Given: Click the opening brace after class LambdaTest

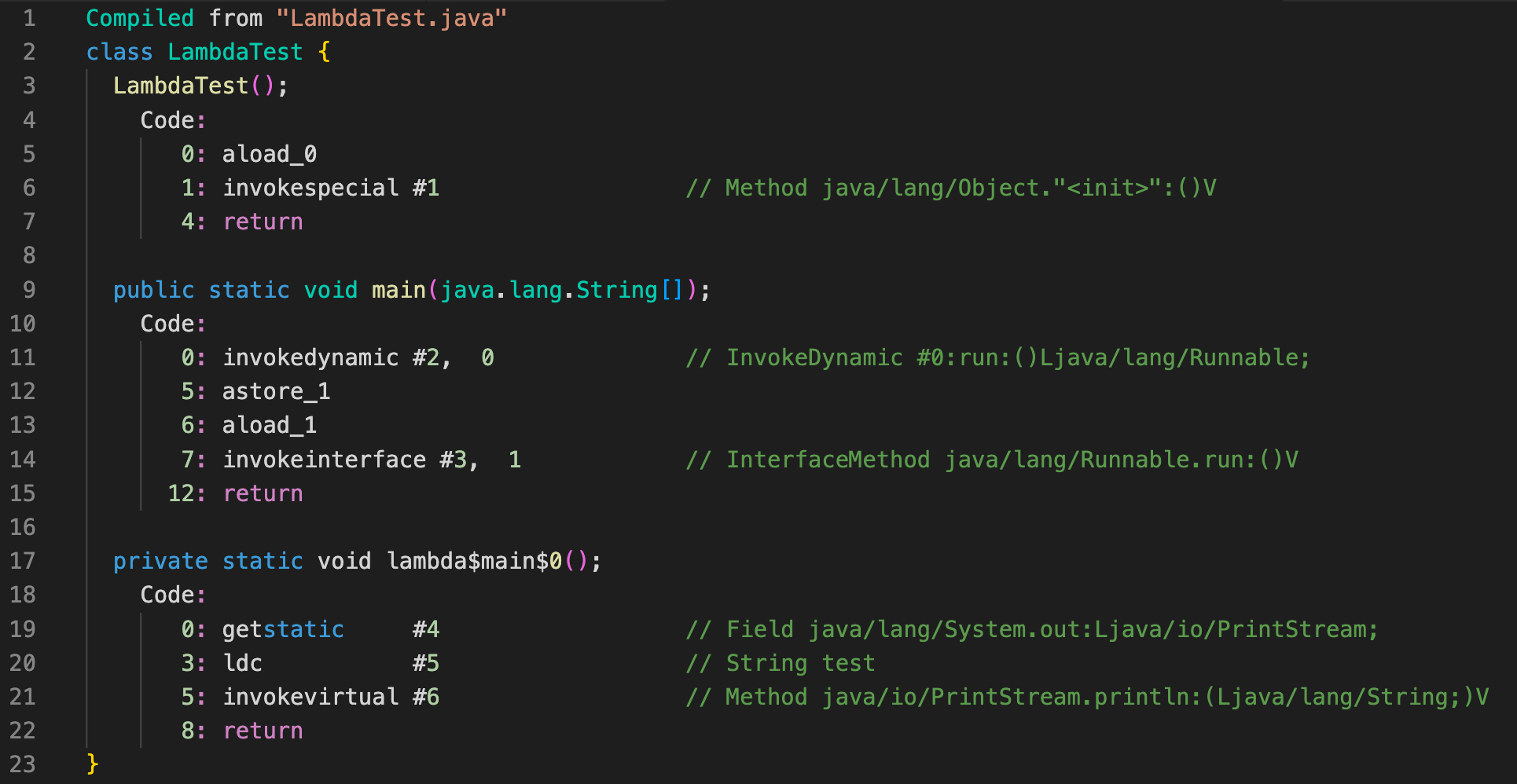Looking at the screenshot, I should (324, 52).
